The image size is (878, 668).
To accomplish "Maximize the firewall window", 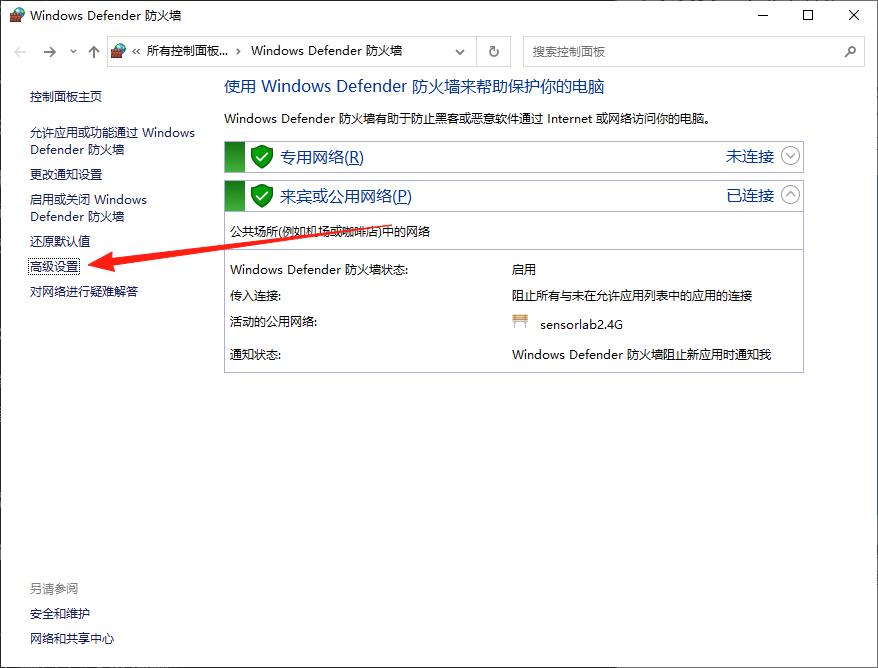I will point(808,15).
